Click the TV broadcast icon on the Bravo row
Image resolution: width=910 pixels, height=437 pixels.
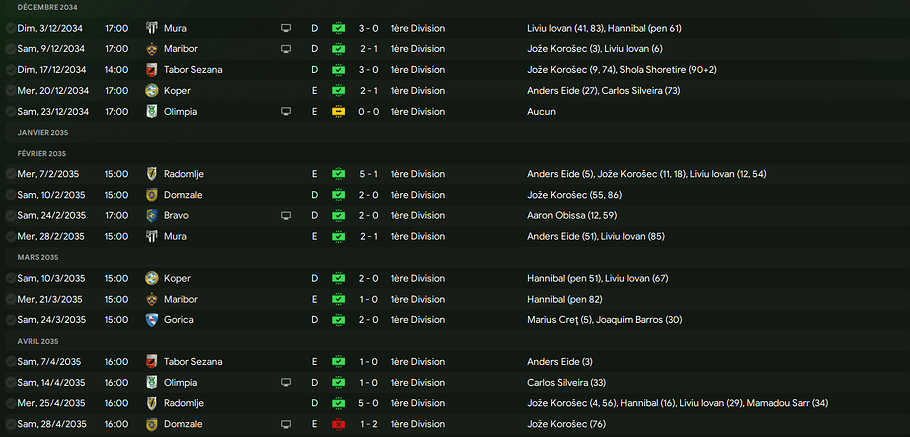pos(286,215)
